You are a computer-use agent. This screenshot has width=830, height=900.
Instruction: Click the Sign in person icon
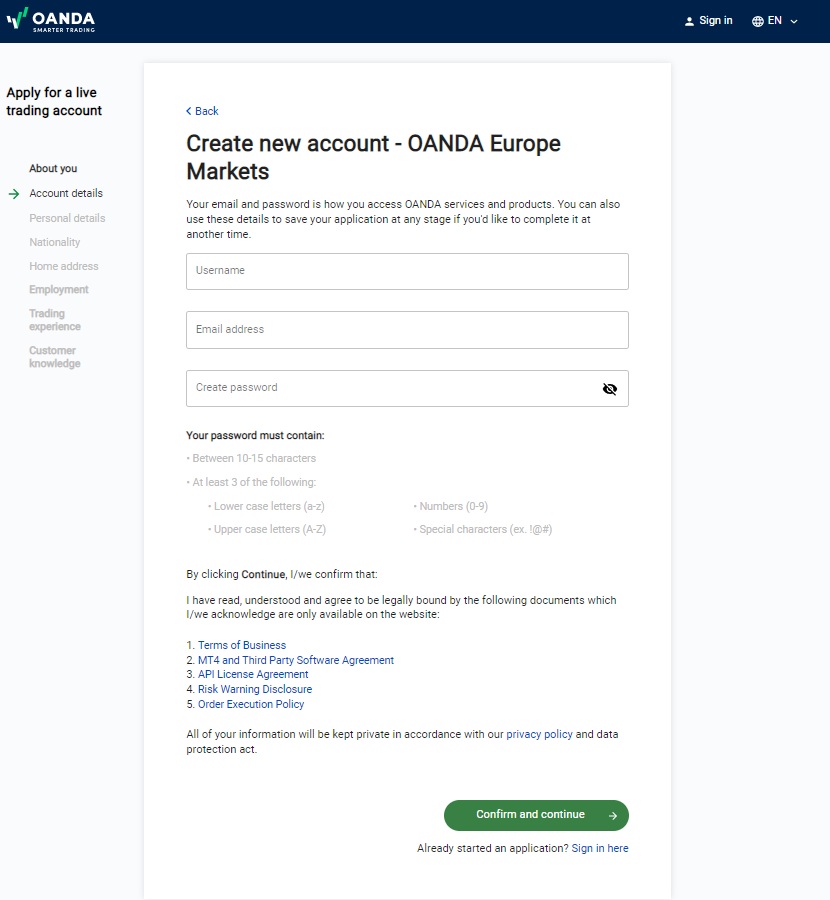coord(689,21)
